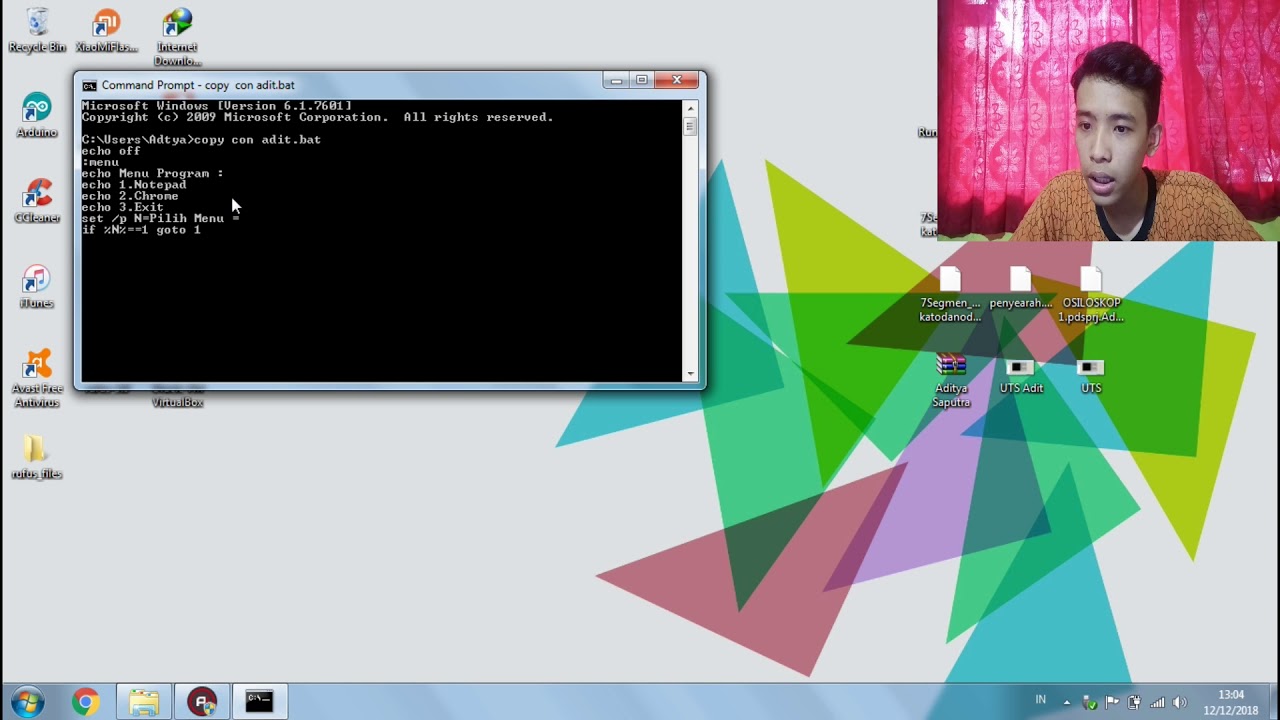
Task: Activate the Command Prompt taskbar button
Action: (259, 702)
